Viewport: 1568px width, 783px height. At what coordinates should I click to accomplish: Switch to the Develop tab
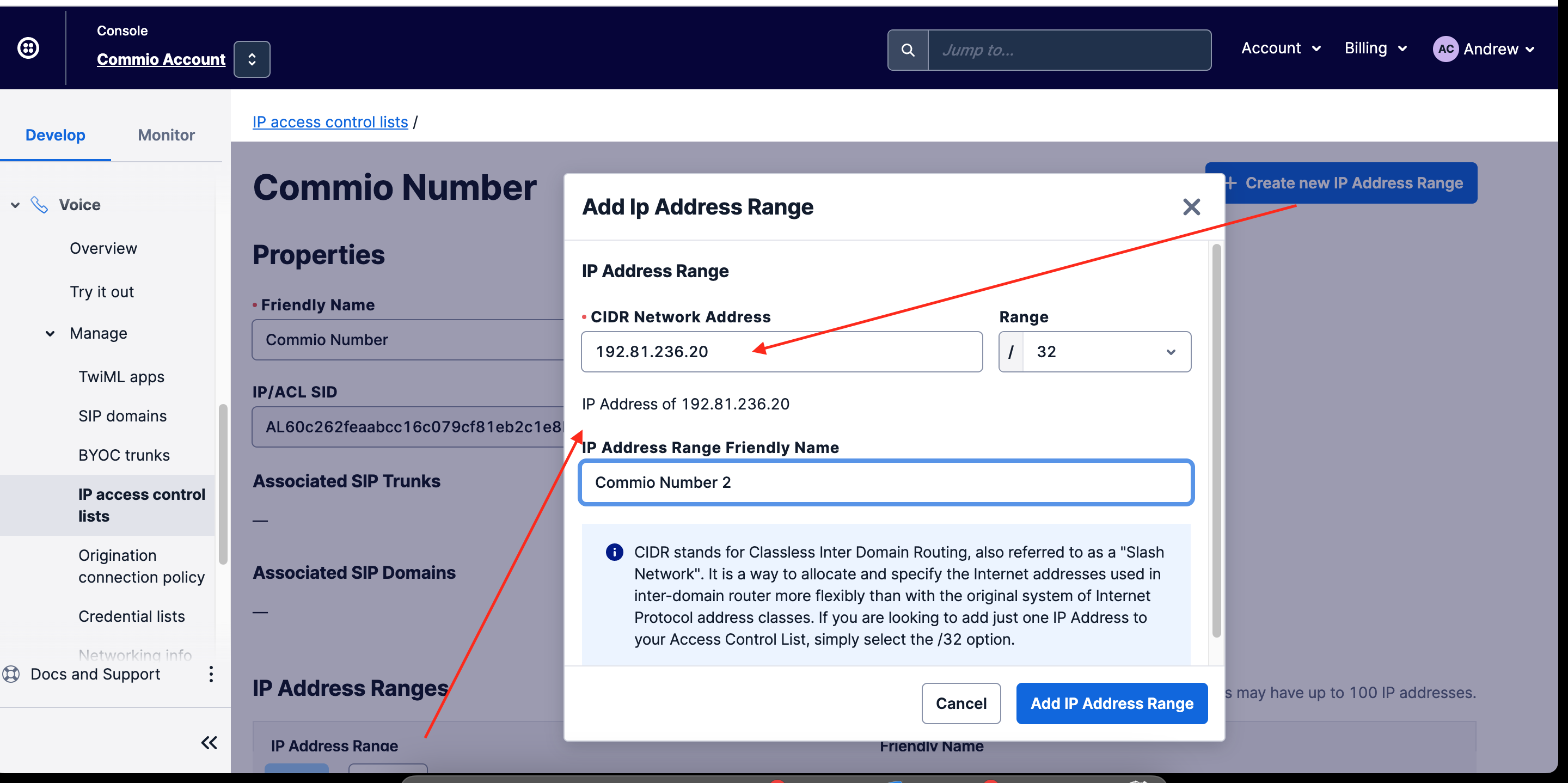(56, 133)
